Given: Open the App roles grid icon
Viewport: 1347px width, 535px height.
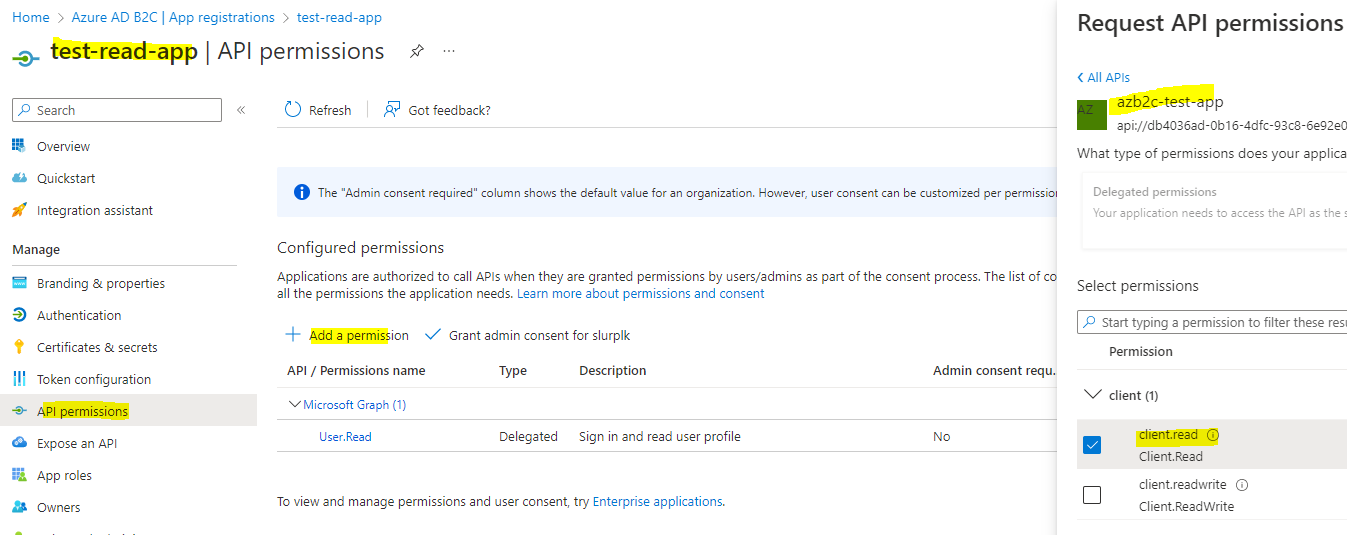Looking at the screenshot, I should [19, 475].
